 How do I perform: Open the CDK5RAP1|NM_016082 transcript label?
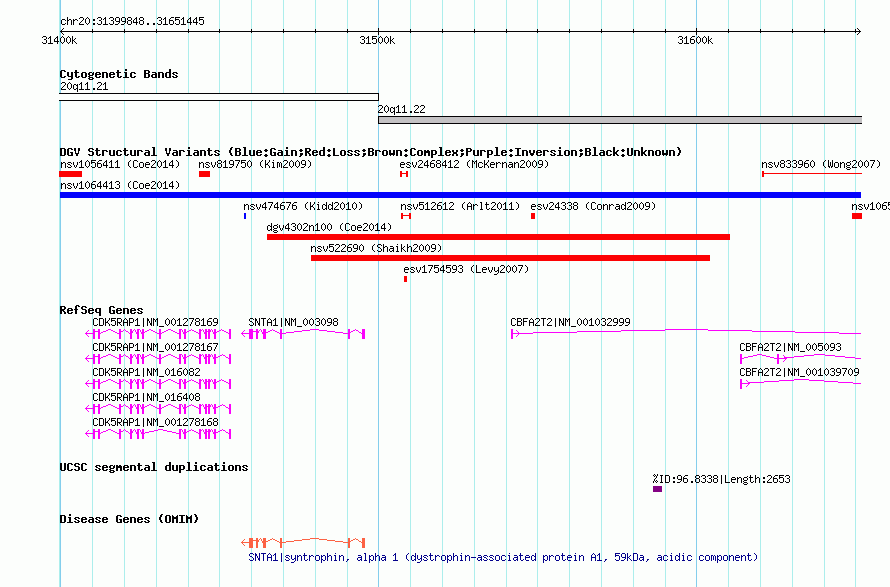[x=146, y=372]
